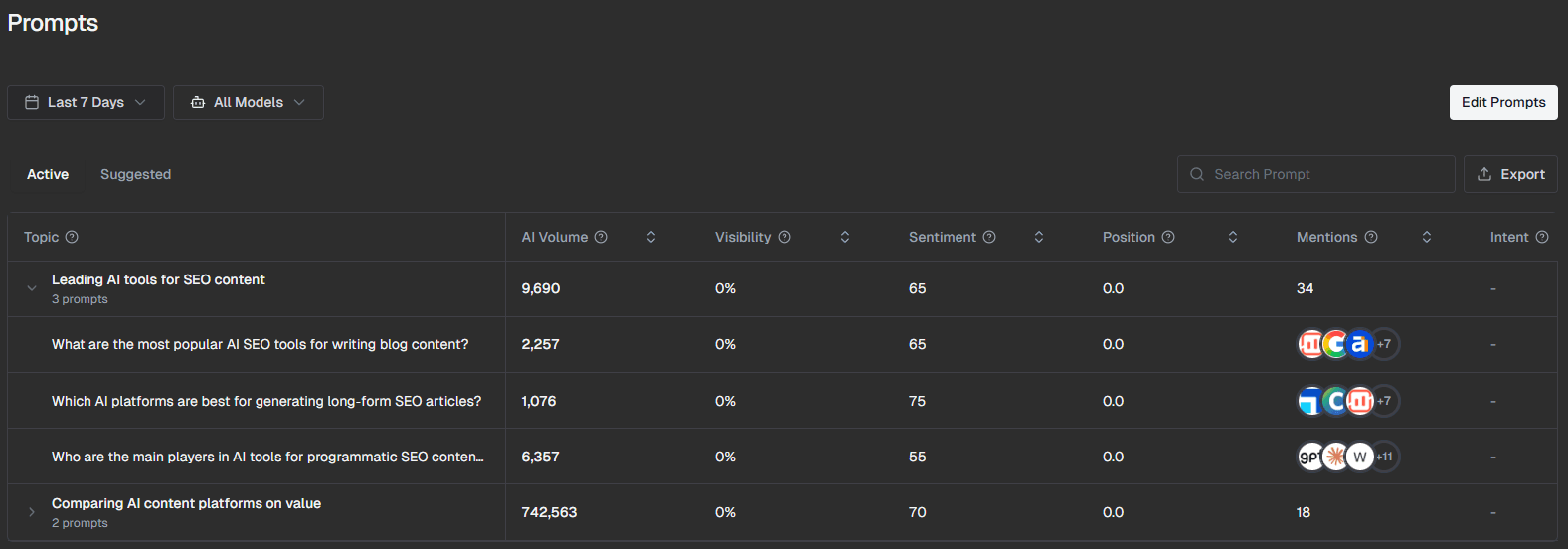Click the first brand logo in the popular AI SEO tools row
Viewport: 1568px width, 549px height.
point(1311,344)
